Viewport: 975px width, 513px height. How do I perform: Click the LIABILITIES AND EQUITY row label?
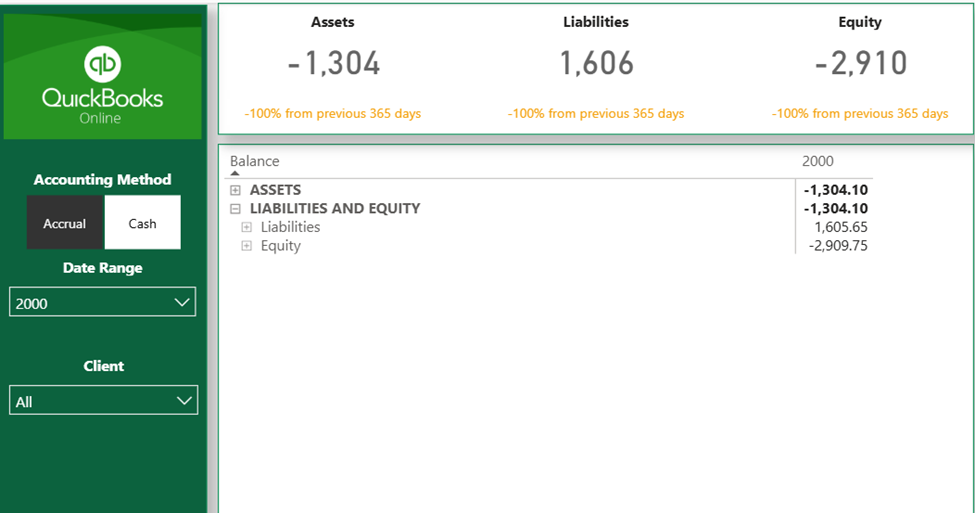click(334, 209)
